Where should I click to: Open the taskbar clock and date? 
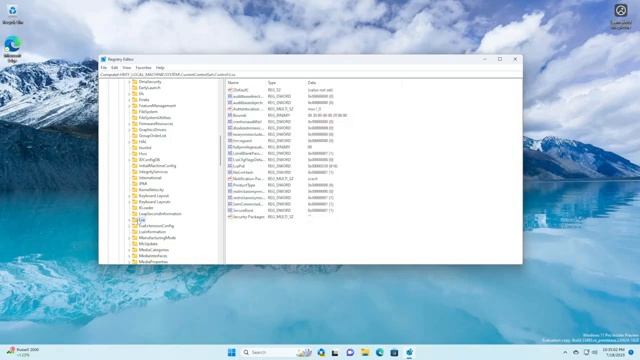tap(613, 352)
